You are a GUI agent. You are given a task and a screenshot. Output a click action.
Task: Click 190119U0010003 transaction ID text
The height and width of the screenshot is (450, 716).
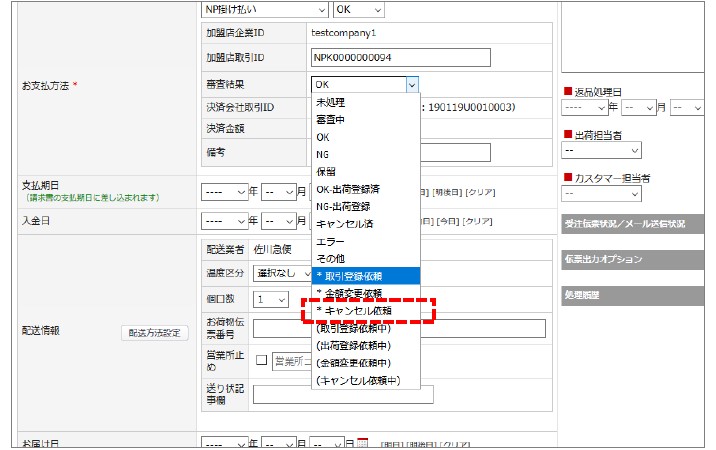click(470, 107)
